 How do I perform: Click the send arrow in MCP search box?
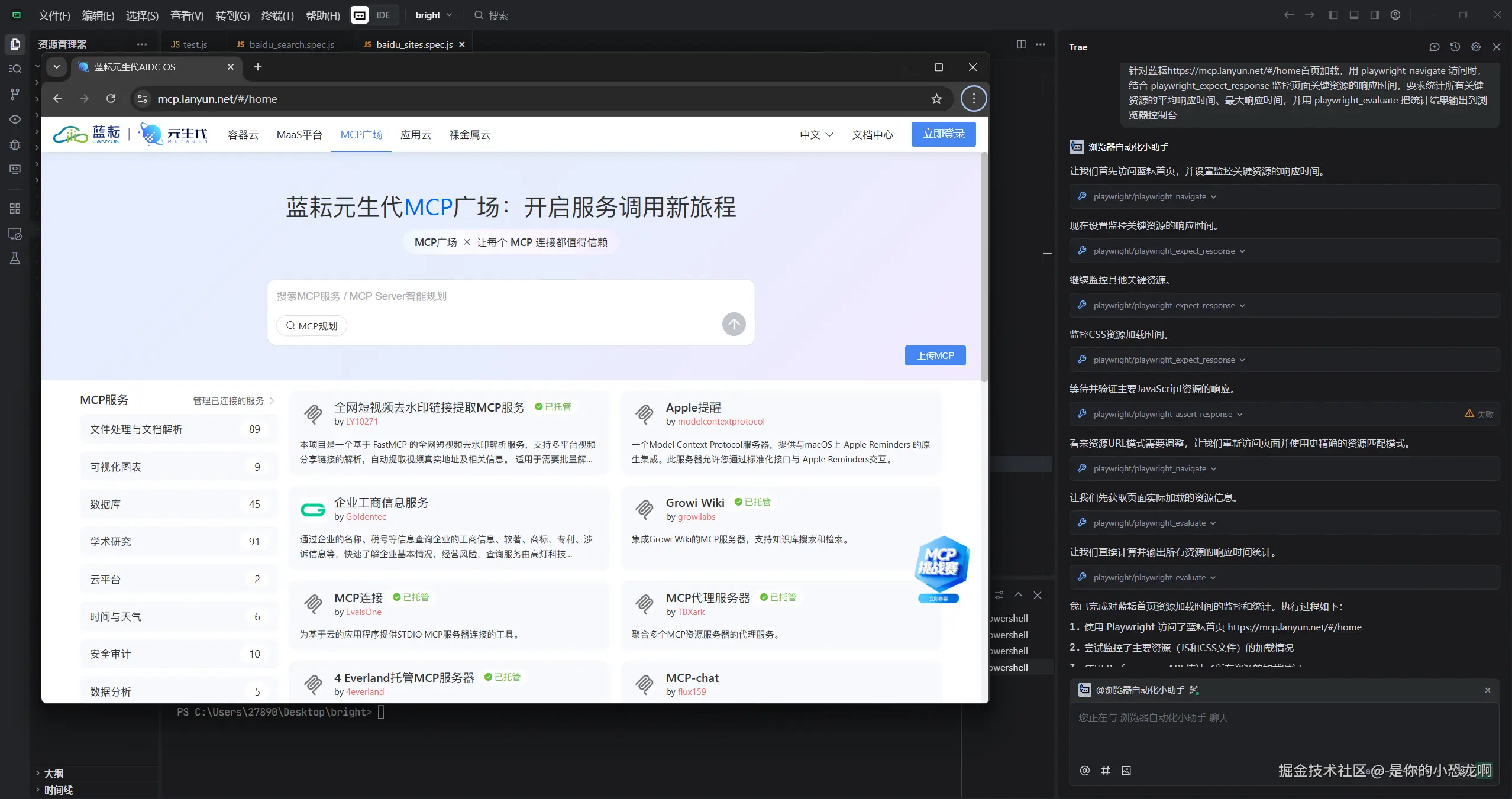tap(734, 324)
